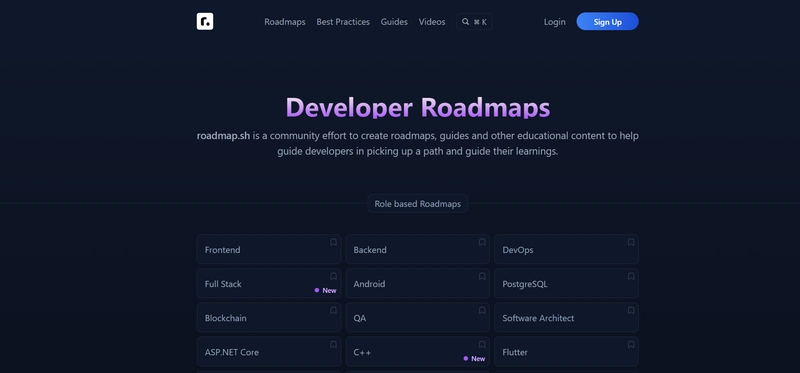Viewport: 800px width, 373px height.
Task: Open the Software Architect roadmap card
Action: 566,317
